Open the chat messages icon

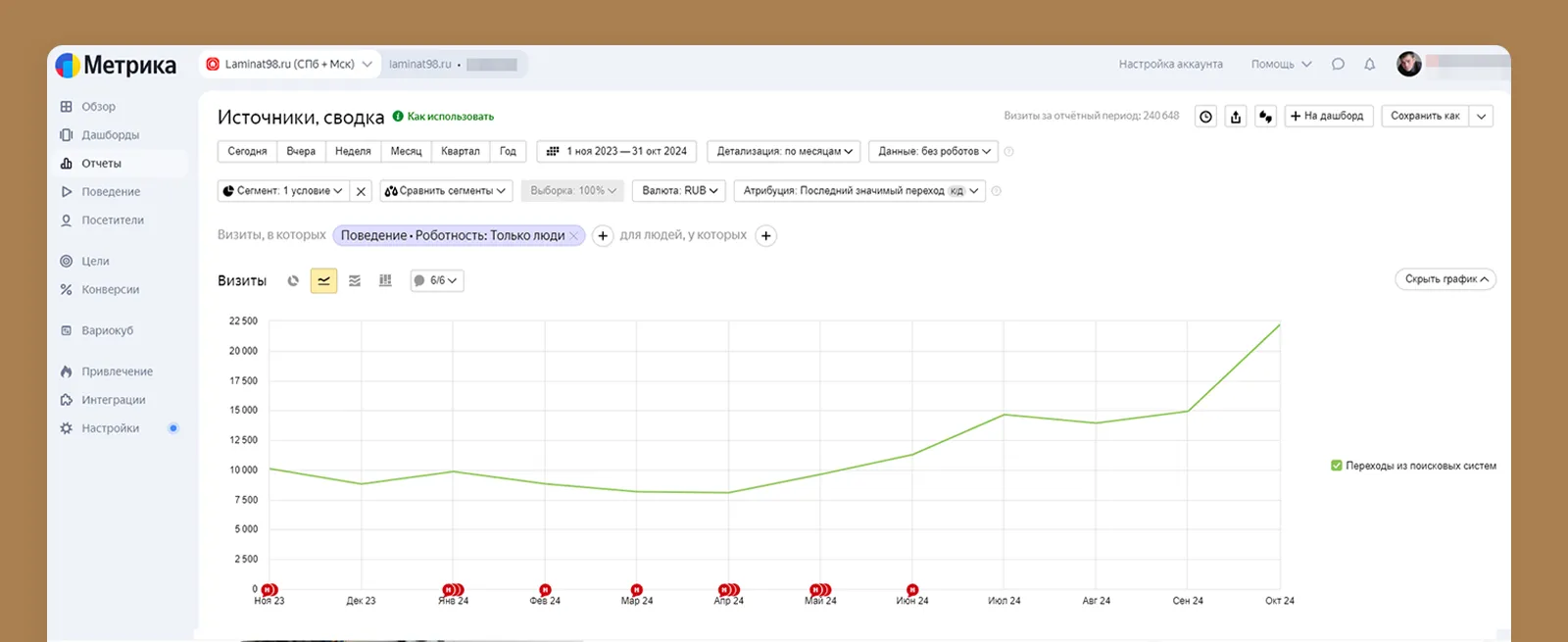point(1338,65)
